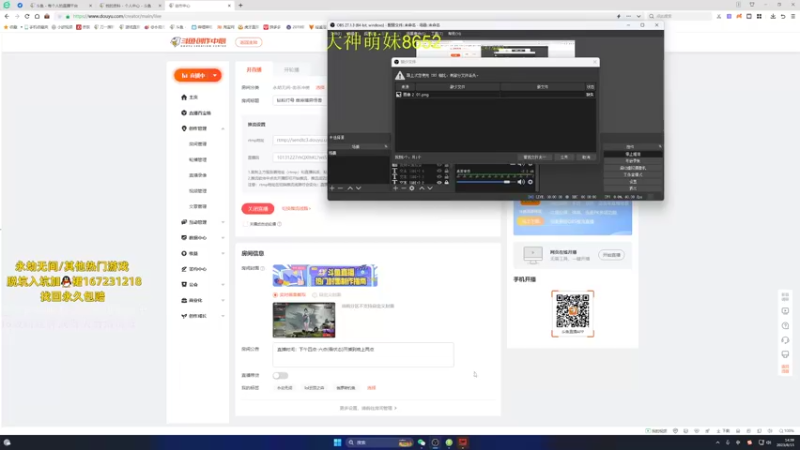
Task: Open source properties gear in OBS sources toolbar
Action: click(412, 188)
